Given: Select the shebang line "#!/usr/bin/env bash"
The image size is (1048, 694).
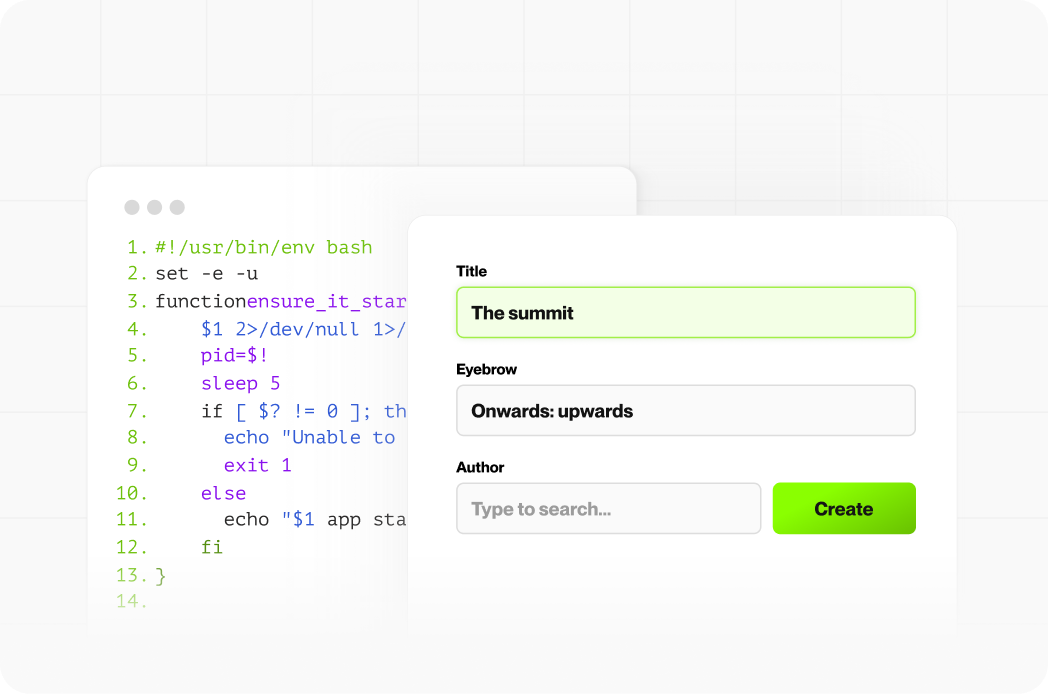Looking at the screenshot, I should pyautogui.click(x=263, y=247).
